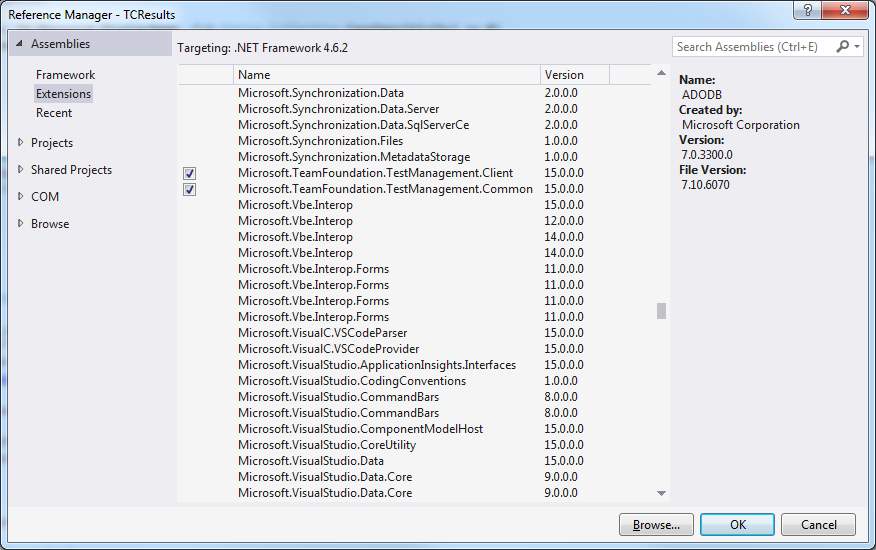This screenshot has height=550, width=876.
Task: Click the Browse tree label
Action: [x=50, y=224]
